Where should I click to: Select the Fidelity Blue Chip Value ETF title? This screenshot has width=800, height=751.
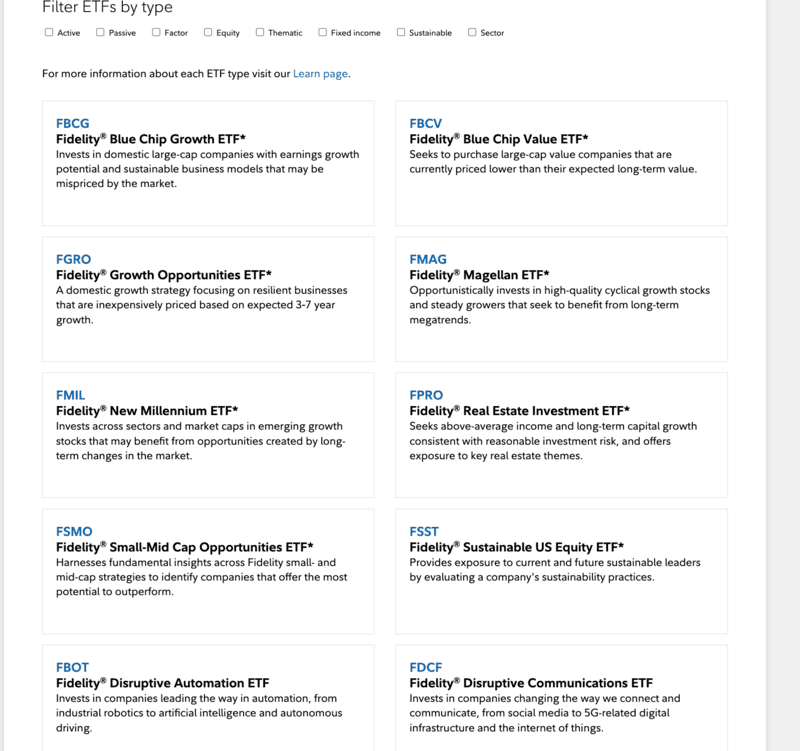click(x=499, y=139)
